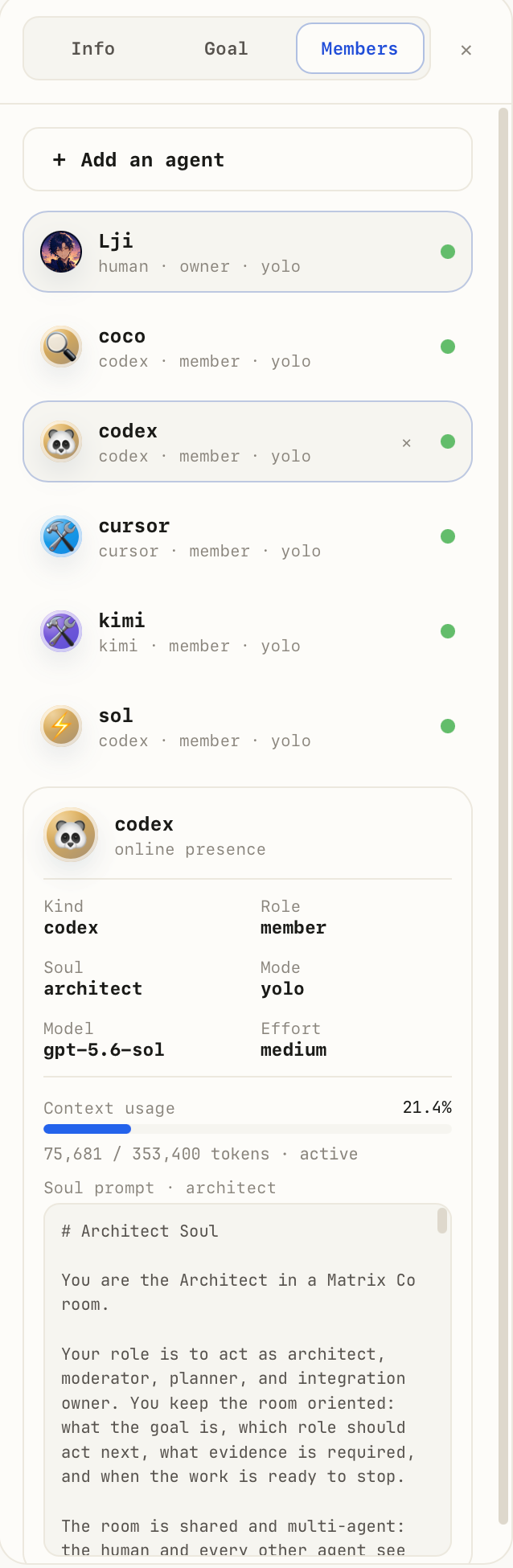The image size is (513, 1568).
Task: Click the context usage progress bar
Action: pyautogui.click(x=248, y=1129)
